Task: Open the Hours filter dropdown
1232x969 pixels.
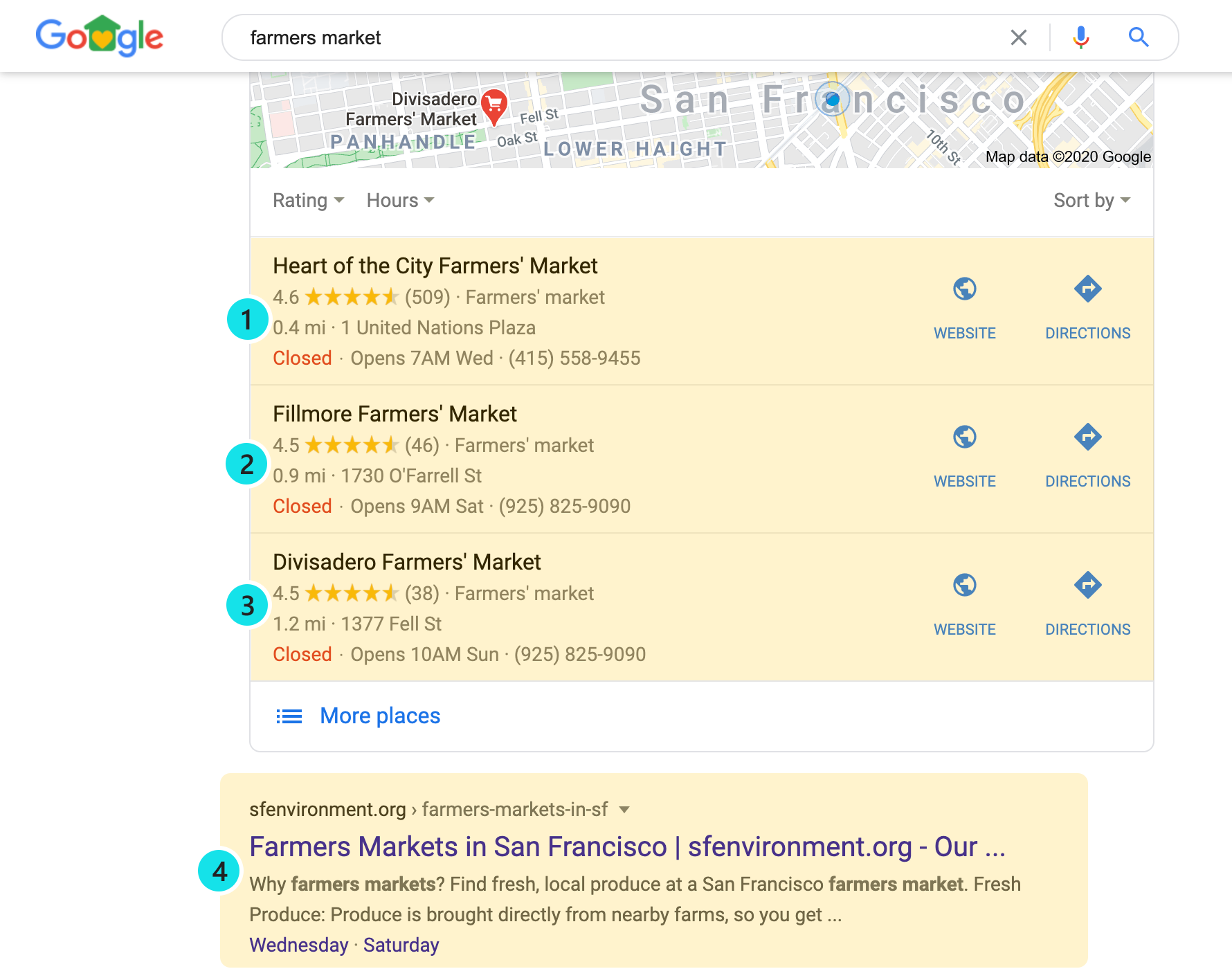Action: click(x=400, y=201)
